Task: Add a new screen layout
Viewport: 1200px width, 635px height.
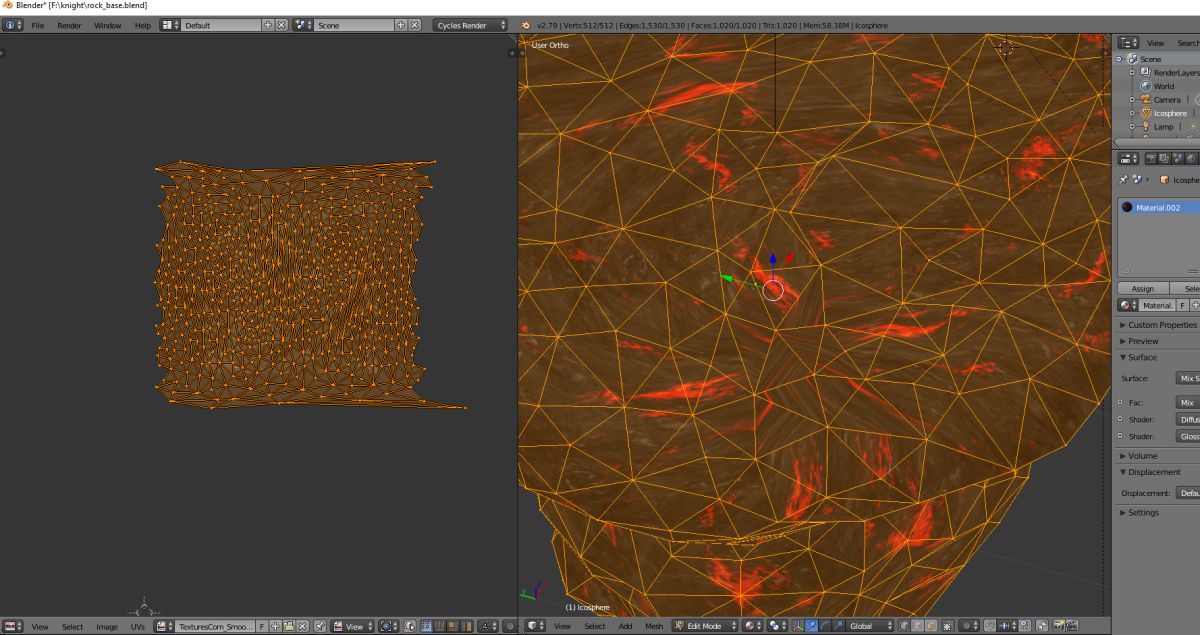Action: pos(268,24)
